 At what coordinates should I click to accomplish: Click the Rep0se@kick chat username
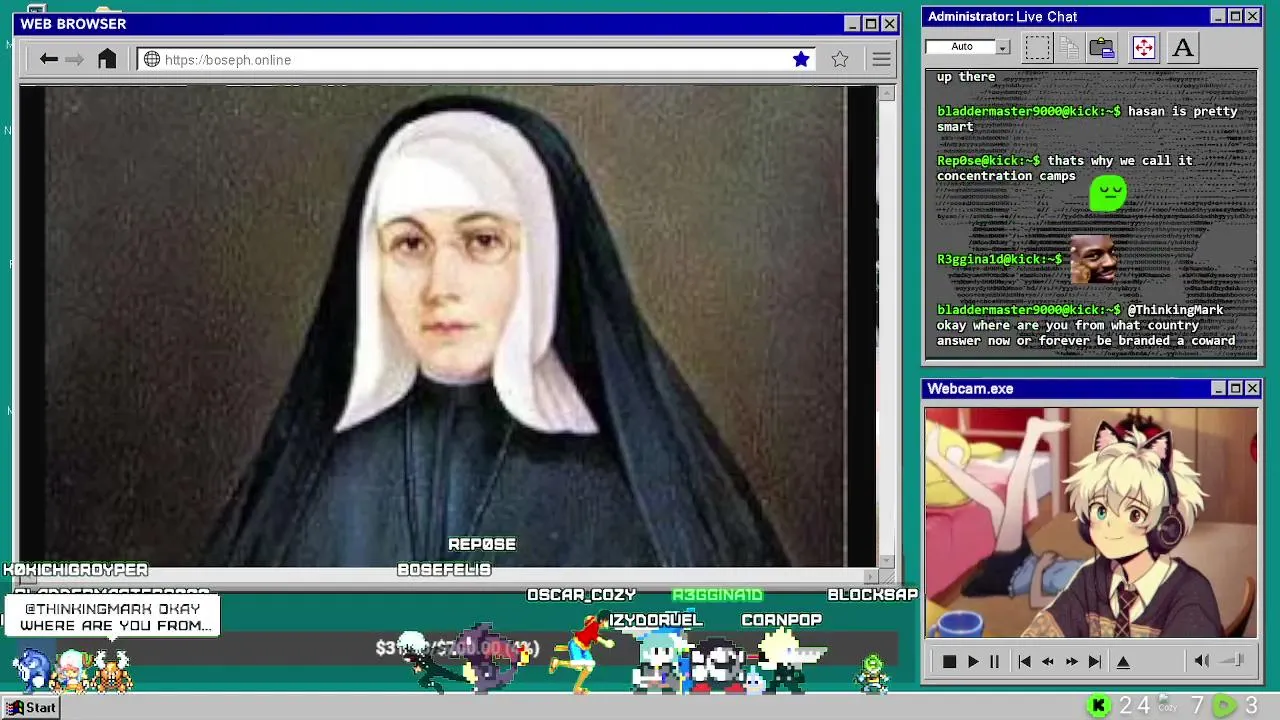(x=988, y=160)
